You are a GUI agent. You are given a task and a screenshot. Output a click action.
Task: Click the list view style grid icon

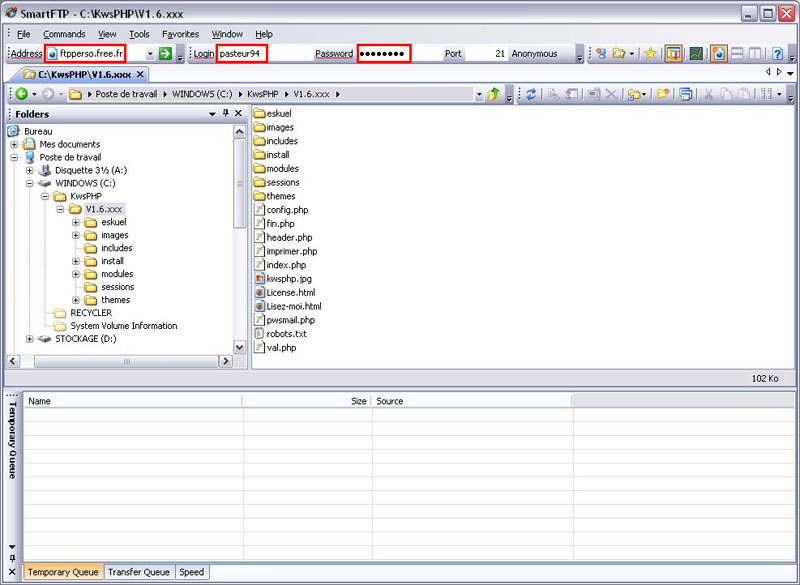coord(766,94)
